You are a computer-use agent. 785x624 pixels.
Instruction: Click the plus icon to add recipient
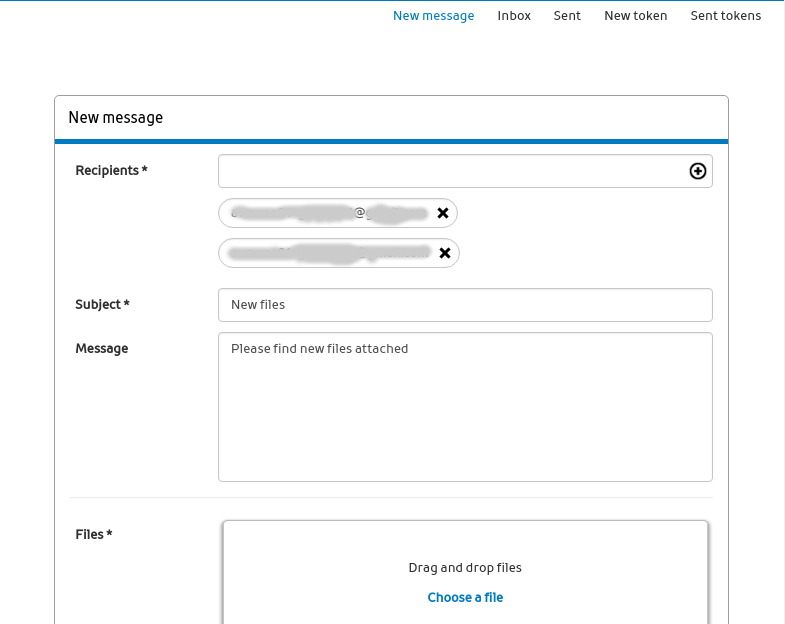[698, 171]
